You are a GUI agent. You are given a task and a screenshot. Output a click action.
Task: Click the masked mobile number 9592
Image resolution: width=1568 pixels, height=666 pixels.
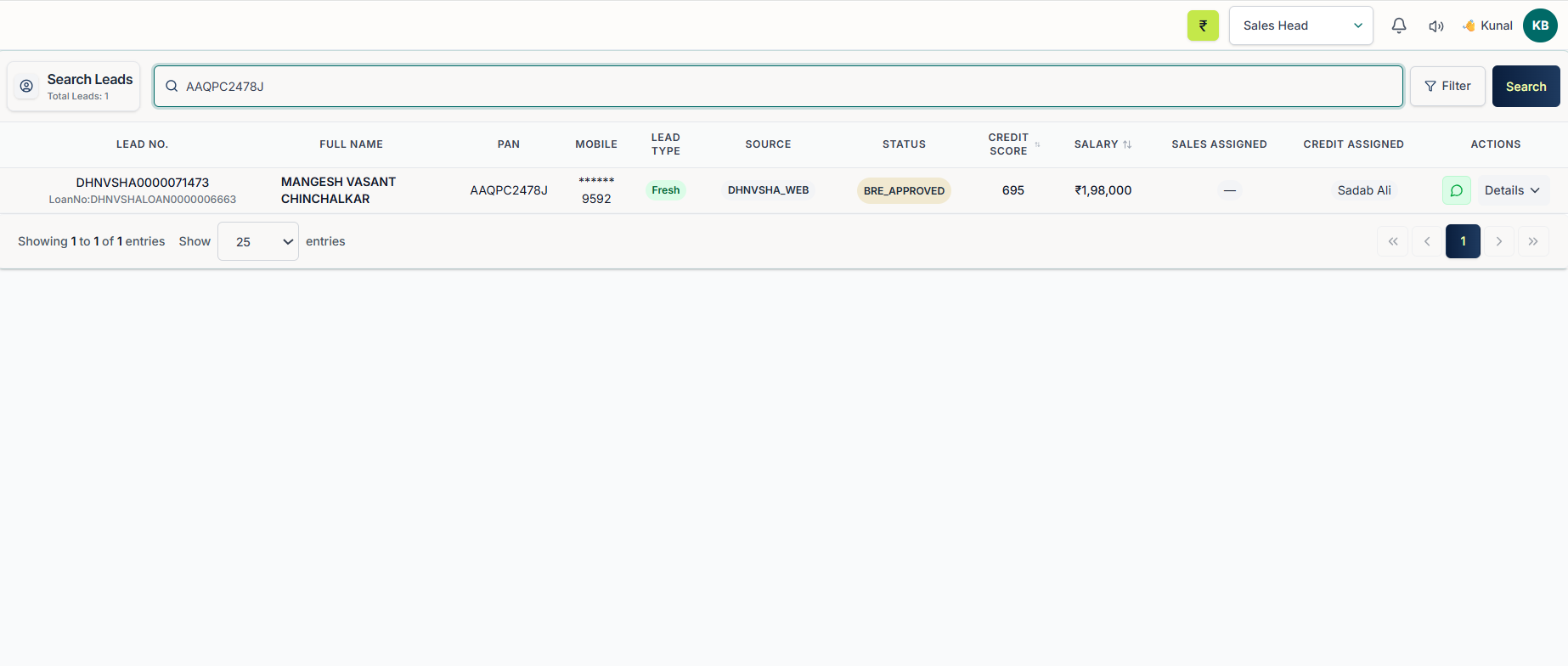pyautogui.click(x=596, y=190)
